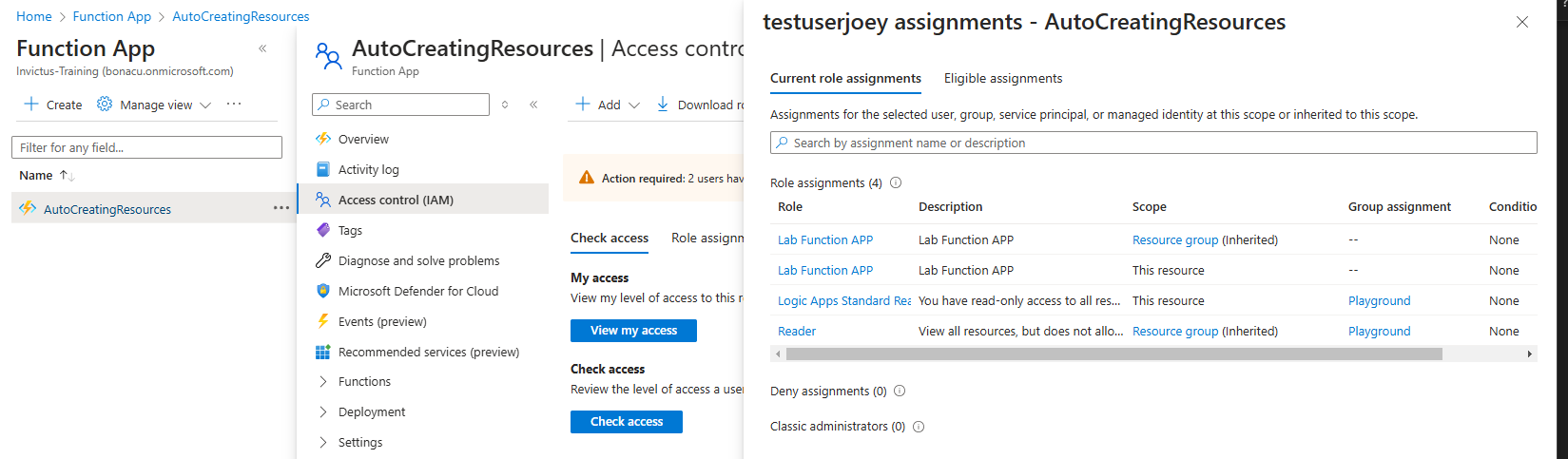The image size is (1568, 459).
Task: Close the testuserjoey assignments panel
Action: click(1522, 22)
